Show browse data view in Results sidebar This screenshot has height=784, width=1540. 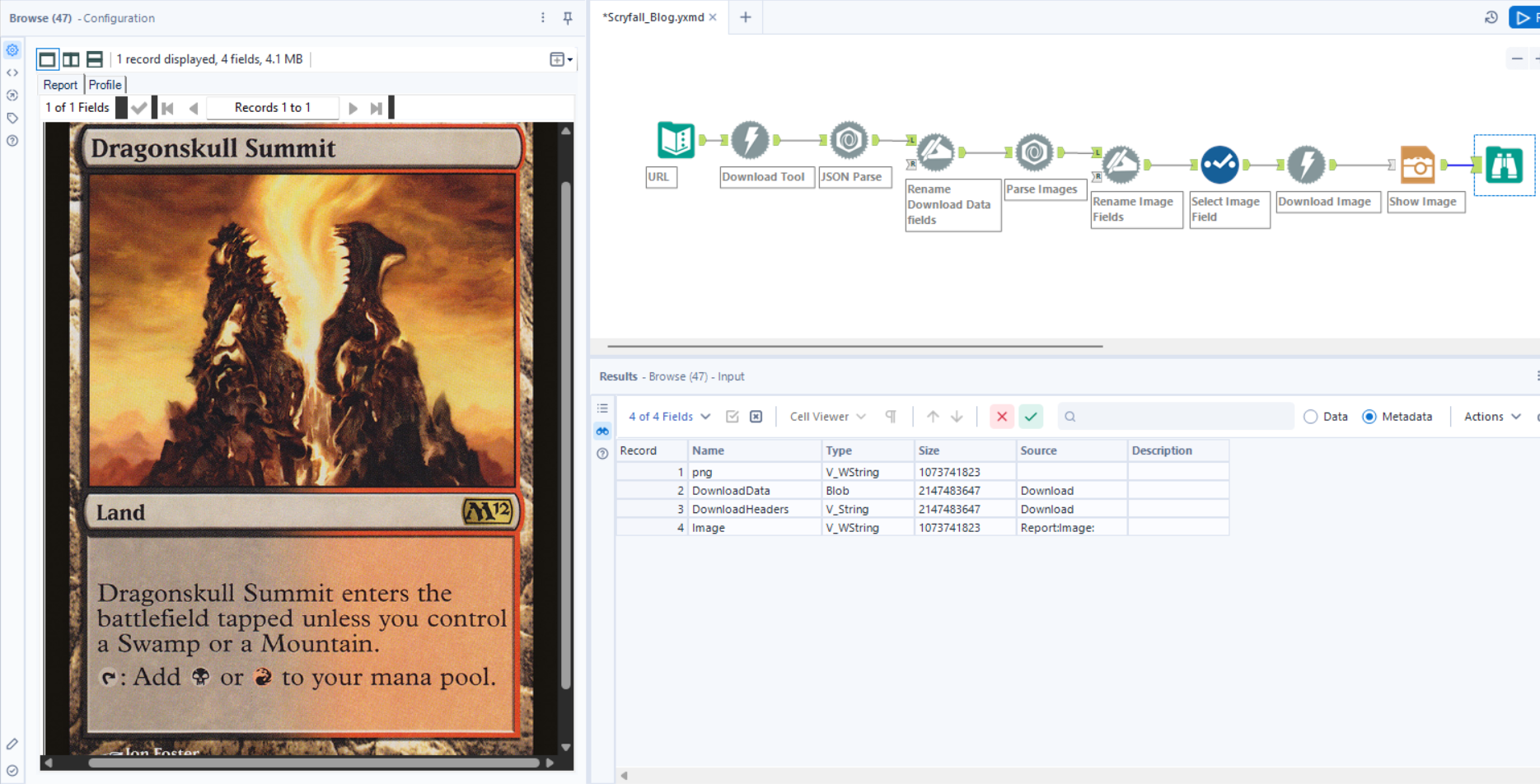603,431
